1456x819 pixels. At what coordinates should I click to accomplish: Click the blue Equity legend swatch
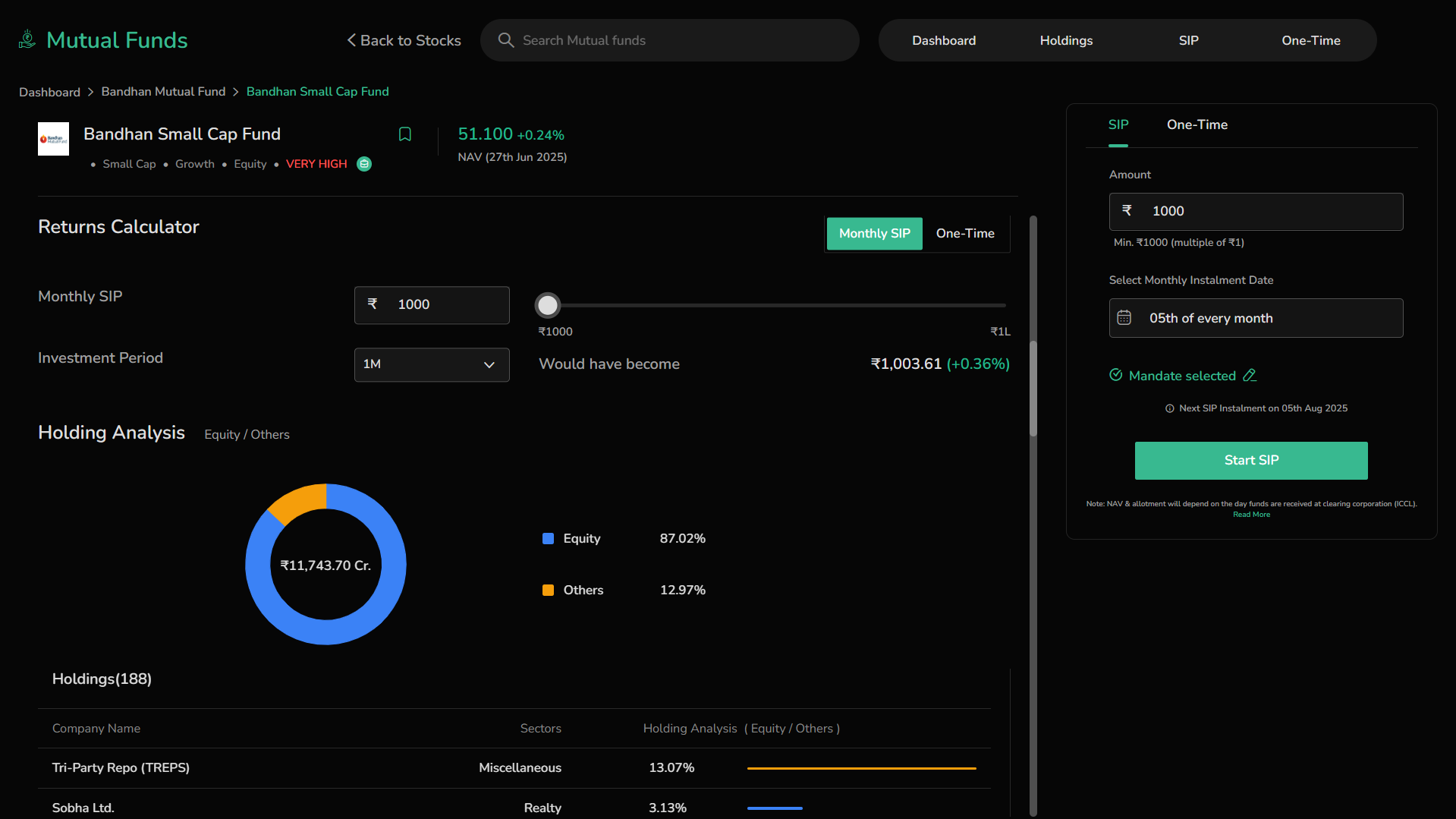point(548,539)
